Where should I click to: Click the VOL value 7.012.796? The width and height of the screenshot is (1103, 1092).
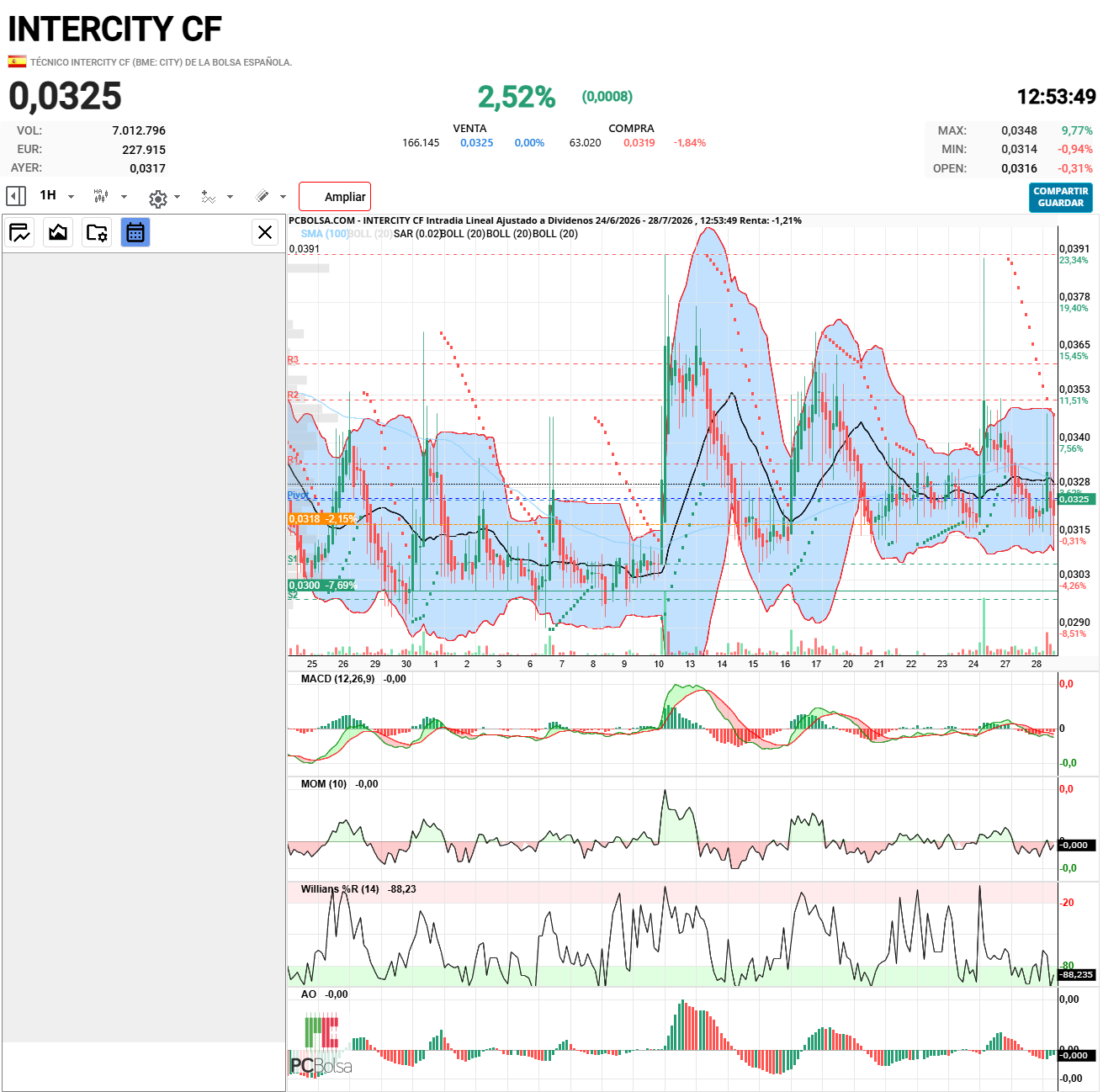(139, 130)
